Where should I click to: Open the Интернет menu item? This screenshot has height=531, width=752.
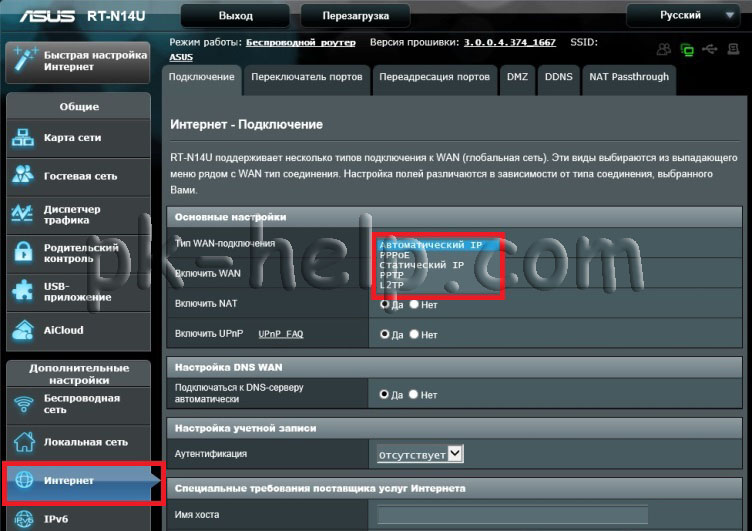[82, 480]
